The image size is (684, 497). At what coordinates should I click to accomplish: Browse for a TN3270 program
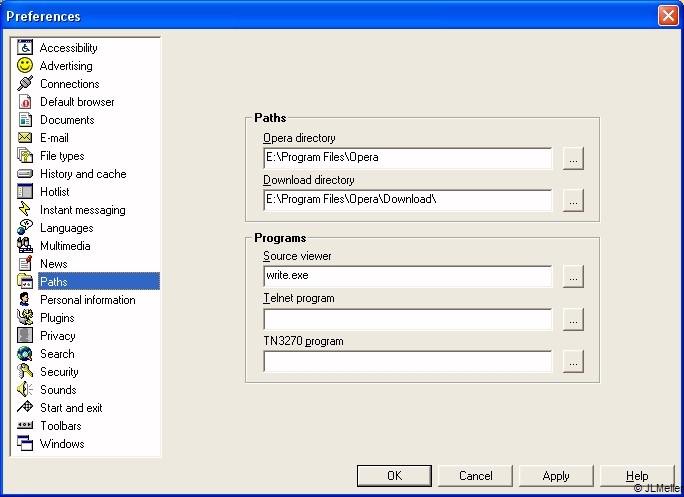tap(573, 361)
